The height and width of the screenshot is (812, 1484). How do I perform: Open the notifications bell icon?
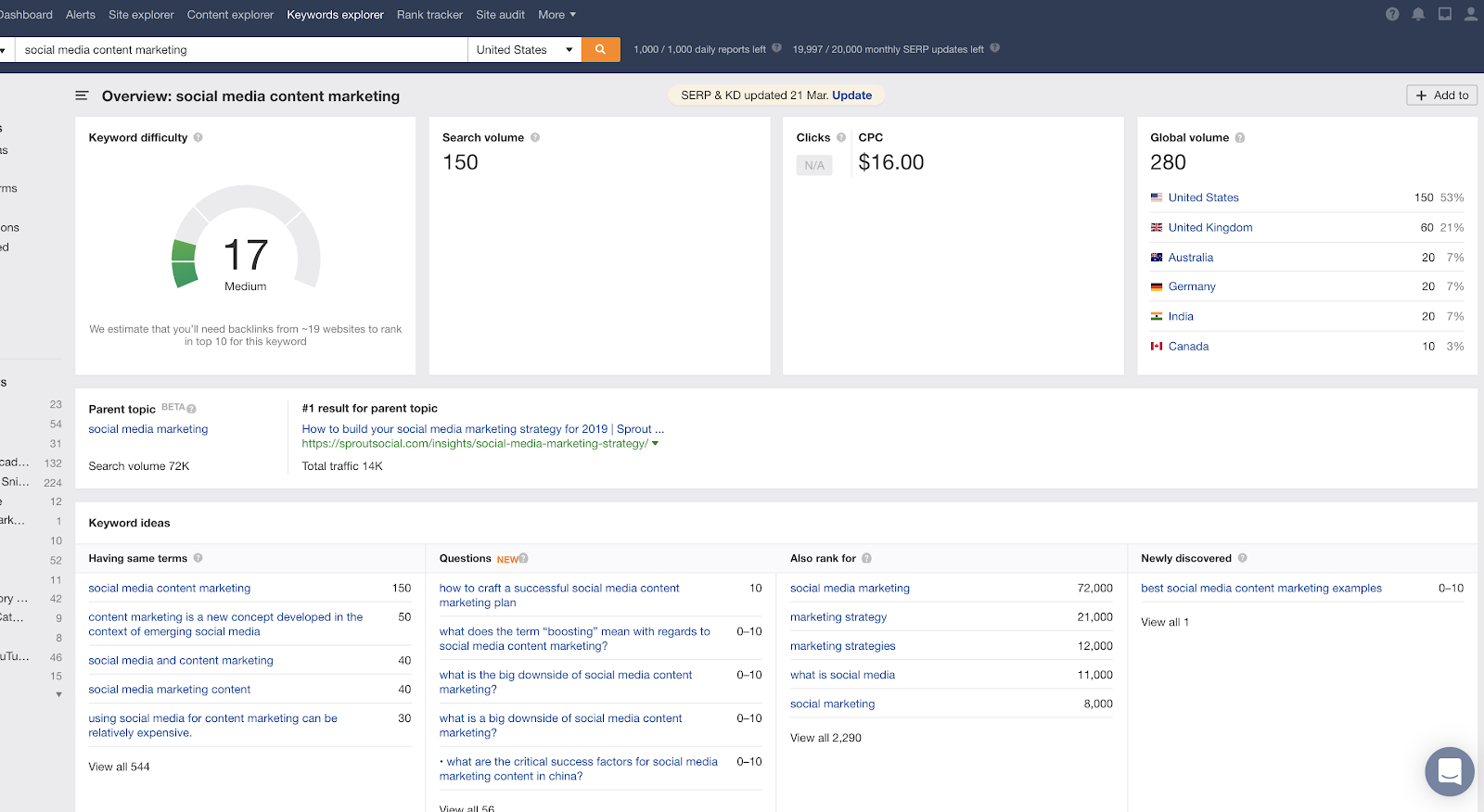(x=1418, y=14)
